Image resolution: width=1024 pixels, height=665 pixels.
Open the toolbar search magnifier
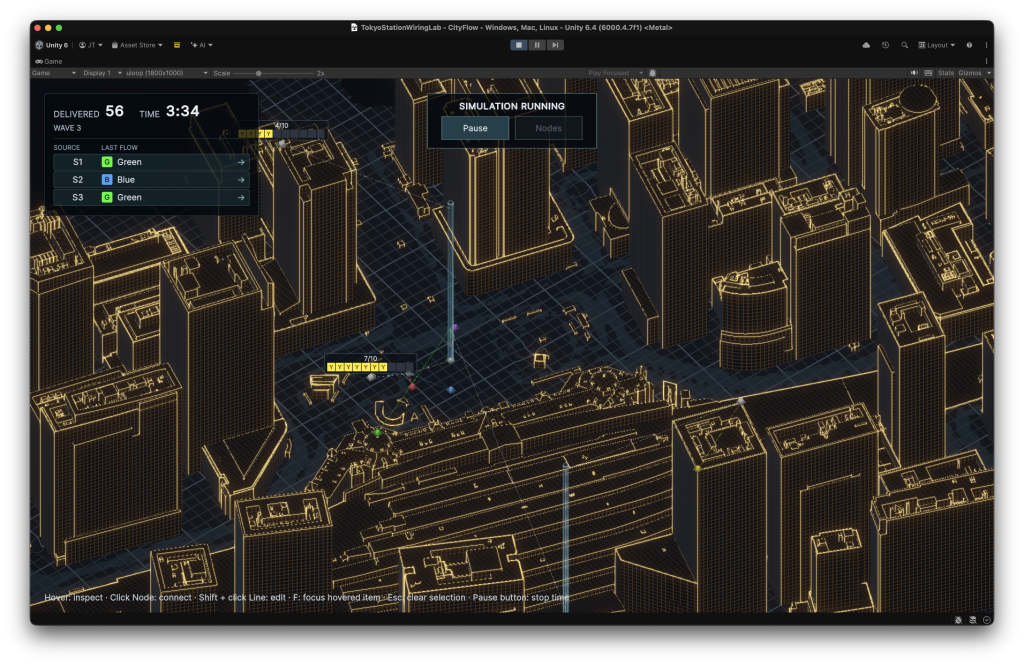click(904, 45)
